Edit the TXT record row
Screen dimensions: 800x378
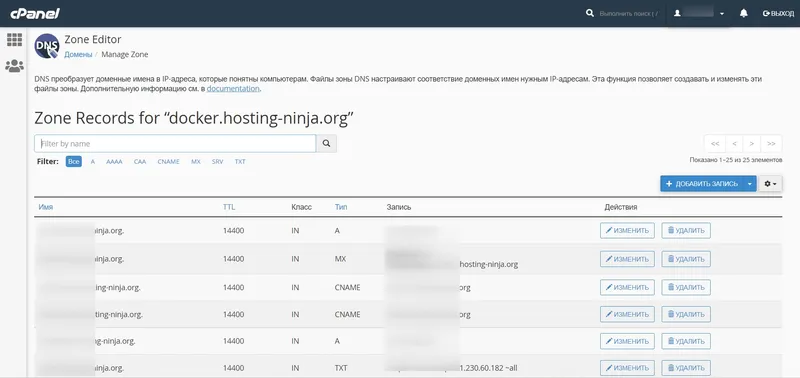point(627,367)
